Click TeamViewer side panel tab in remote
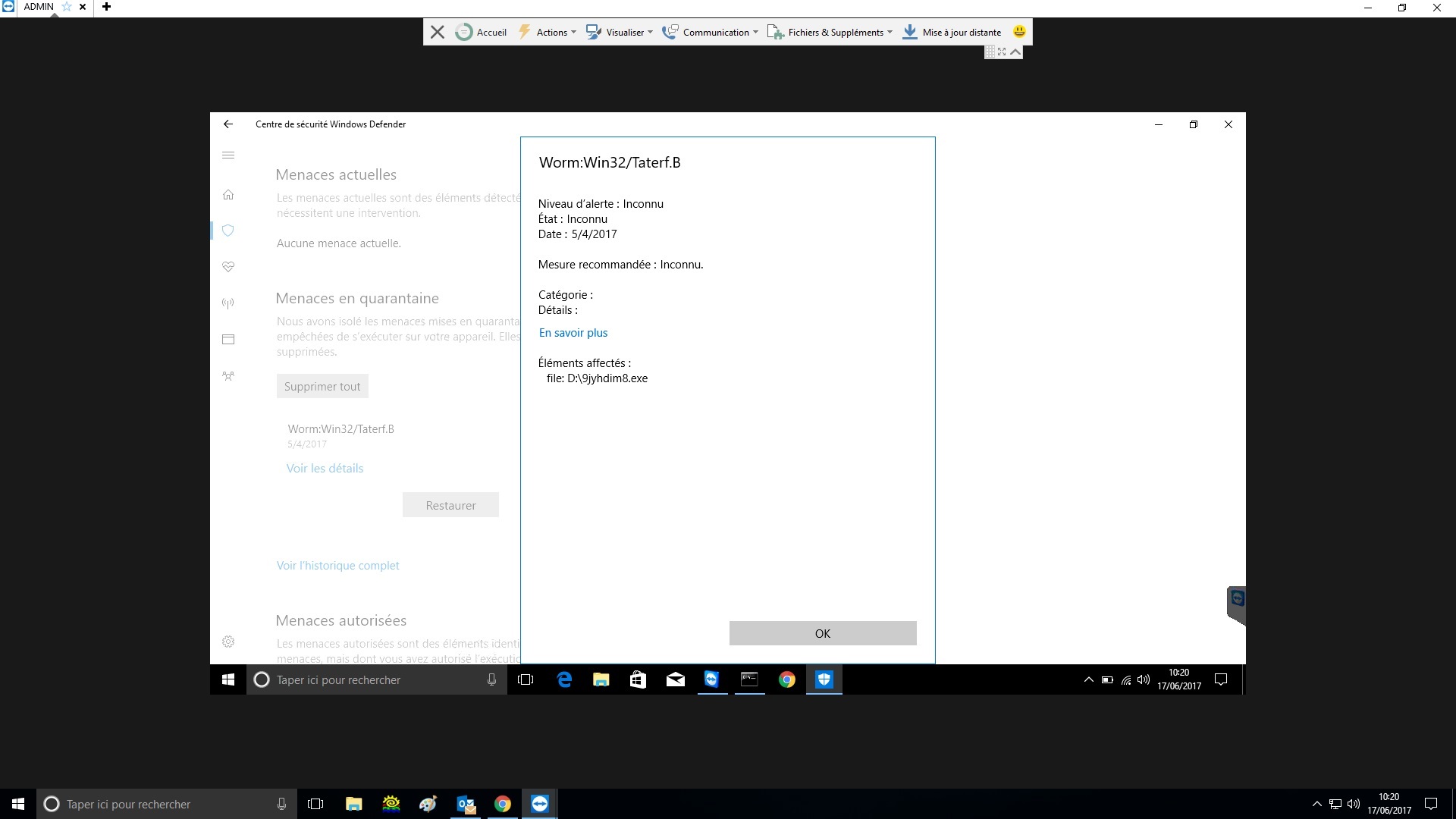The width and height of the screenshot is (1456, 819). [1237, 605]
